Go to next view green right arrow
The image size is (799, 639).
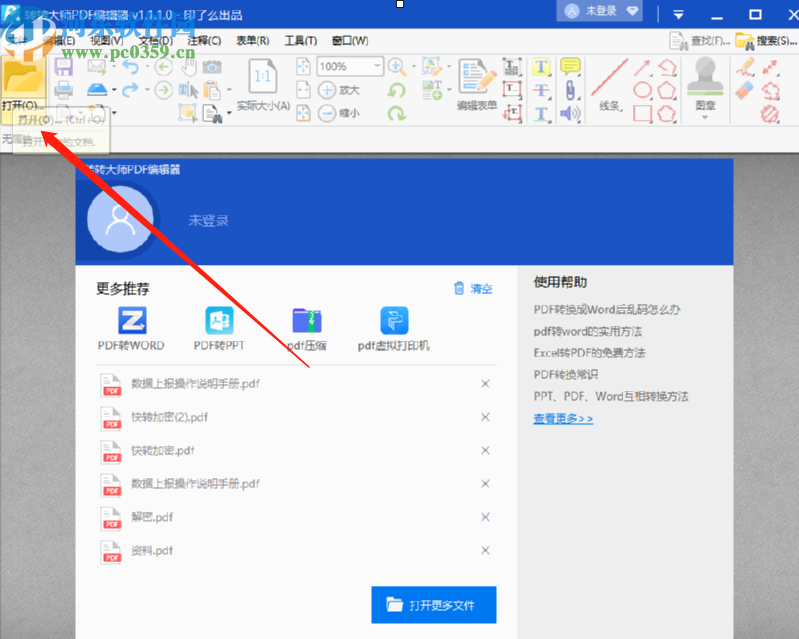click(163, 90)
